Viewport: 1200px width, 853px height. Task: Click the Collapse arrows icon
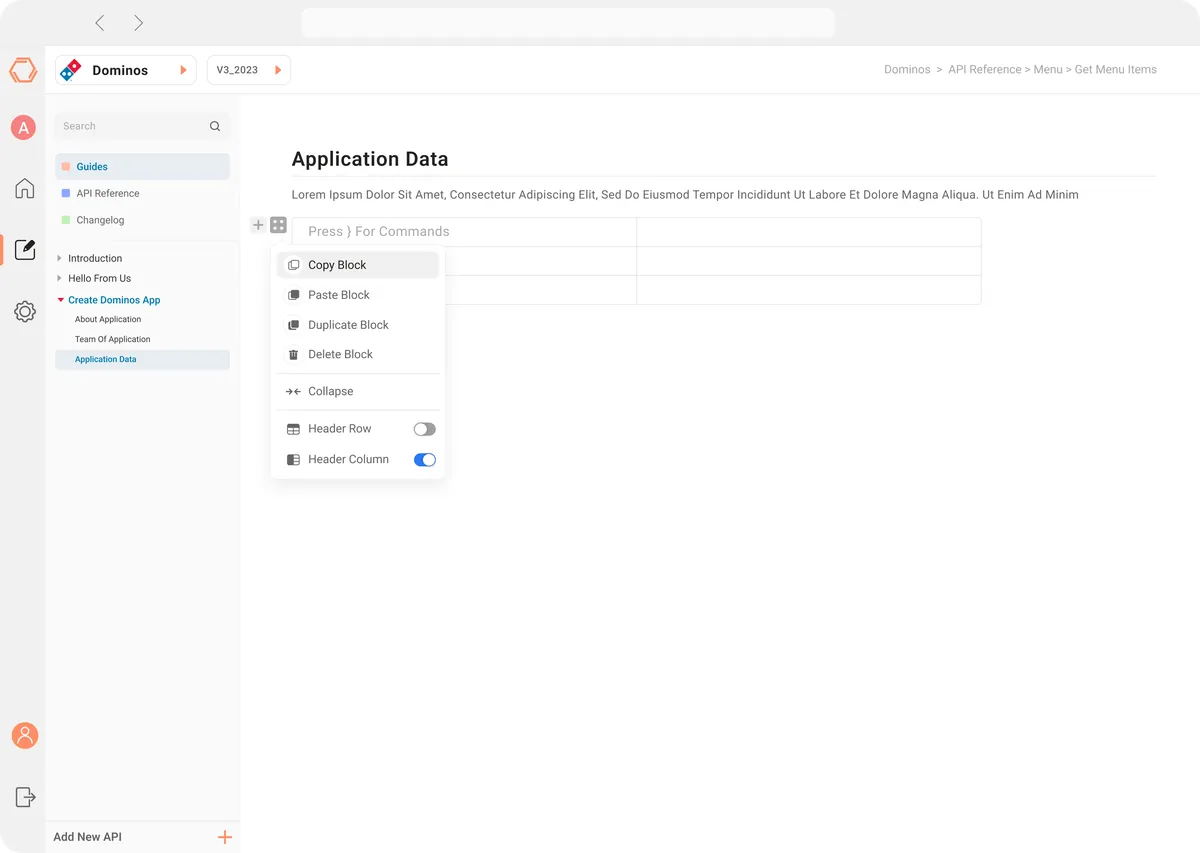(x=293, y=391)
